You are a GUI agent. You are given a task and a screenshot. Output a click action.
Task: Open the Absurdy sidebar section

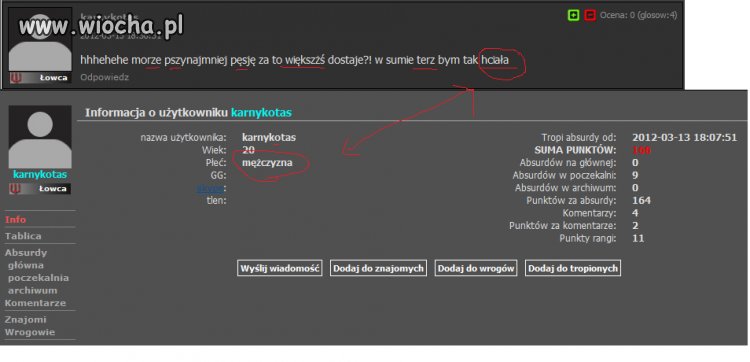26,252
